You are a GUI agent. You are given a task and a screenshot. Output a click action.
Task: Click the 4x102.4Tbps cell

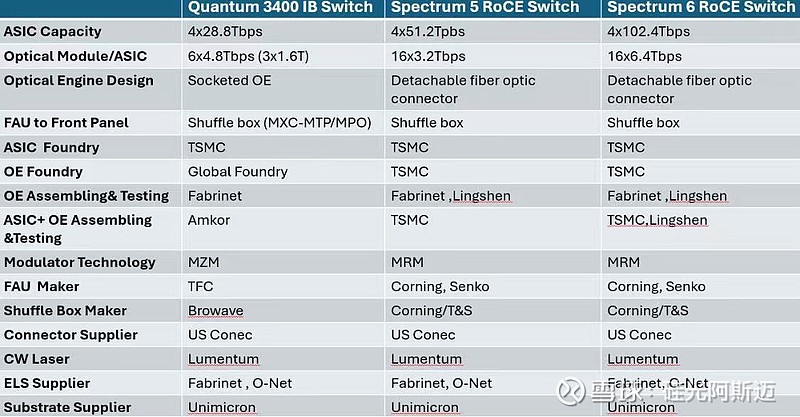coord(648,32)
